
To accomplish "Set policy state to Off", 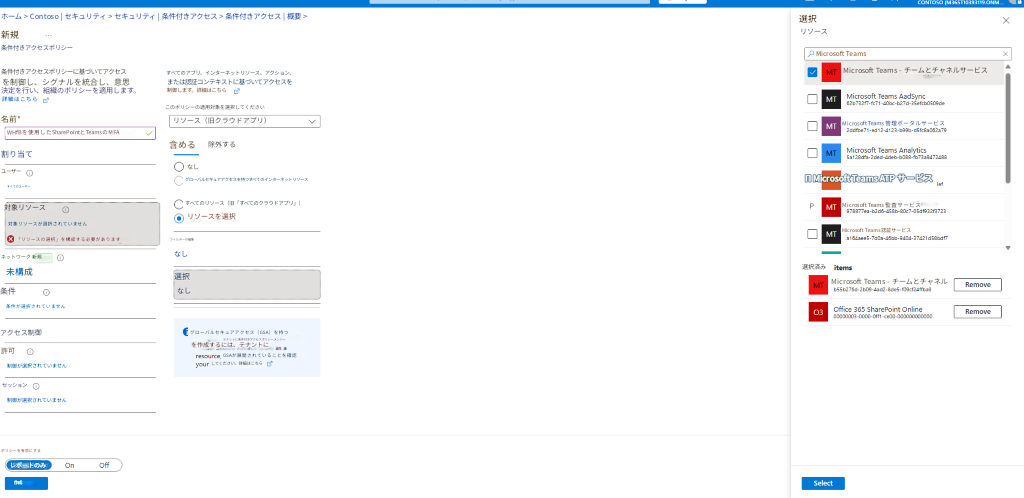I will tap(104, 465).
